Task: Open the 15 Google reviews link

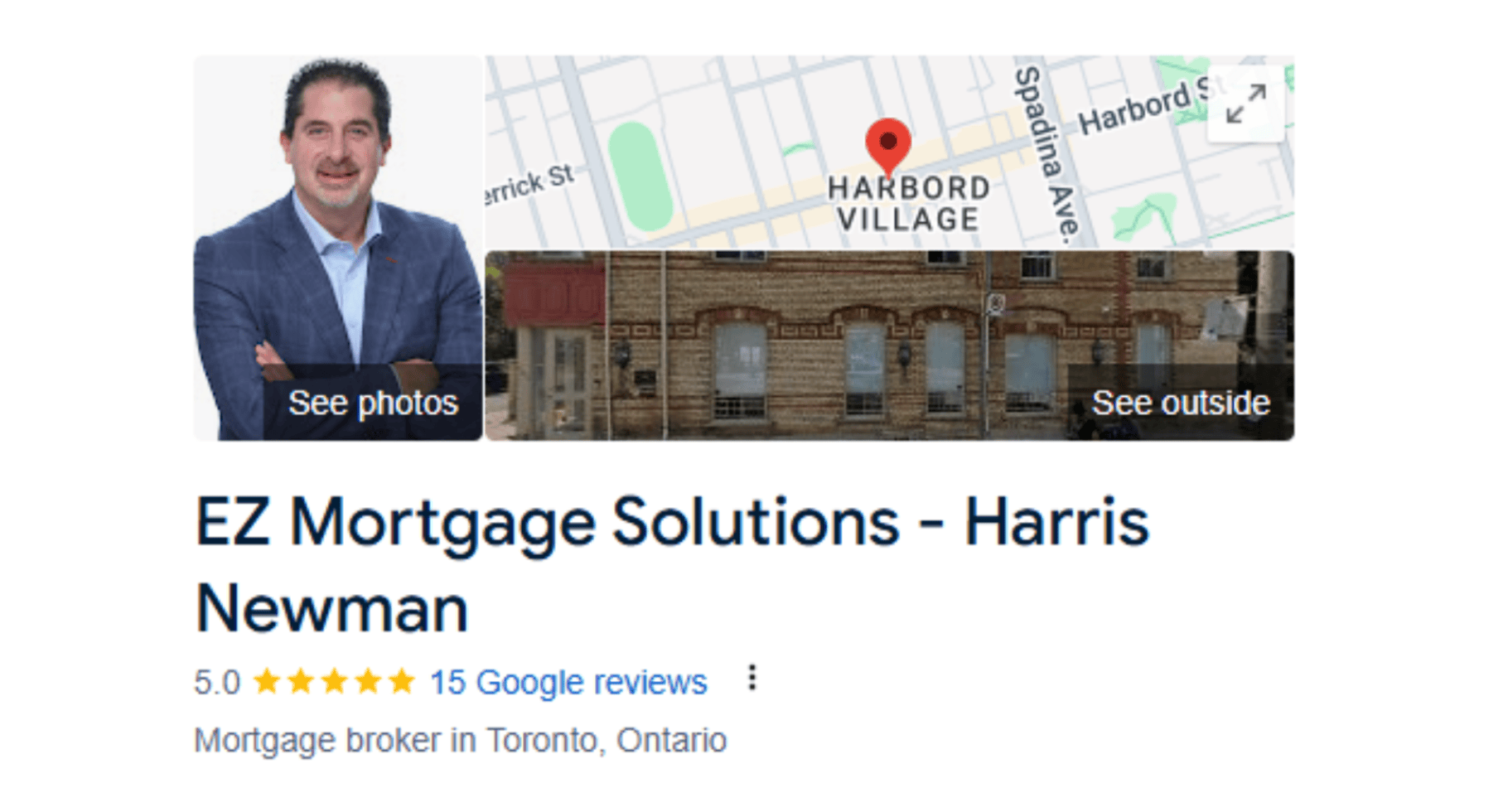Action: tap(568, 682)
